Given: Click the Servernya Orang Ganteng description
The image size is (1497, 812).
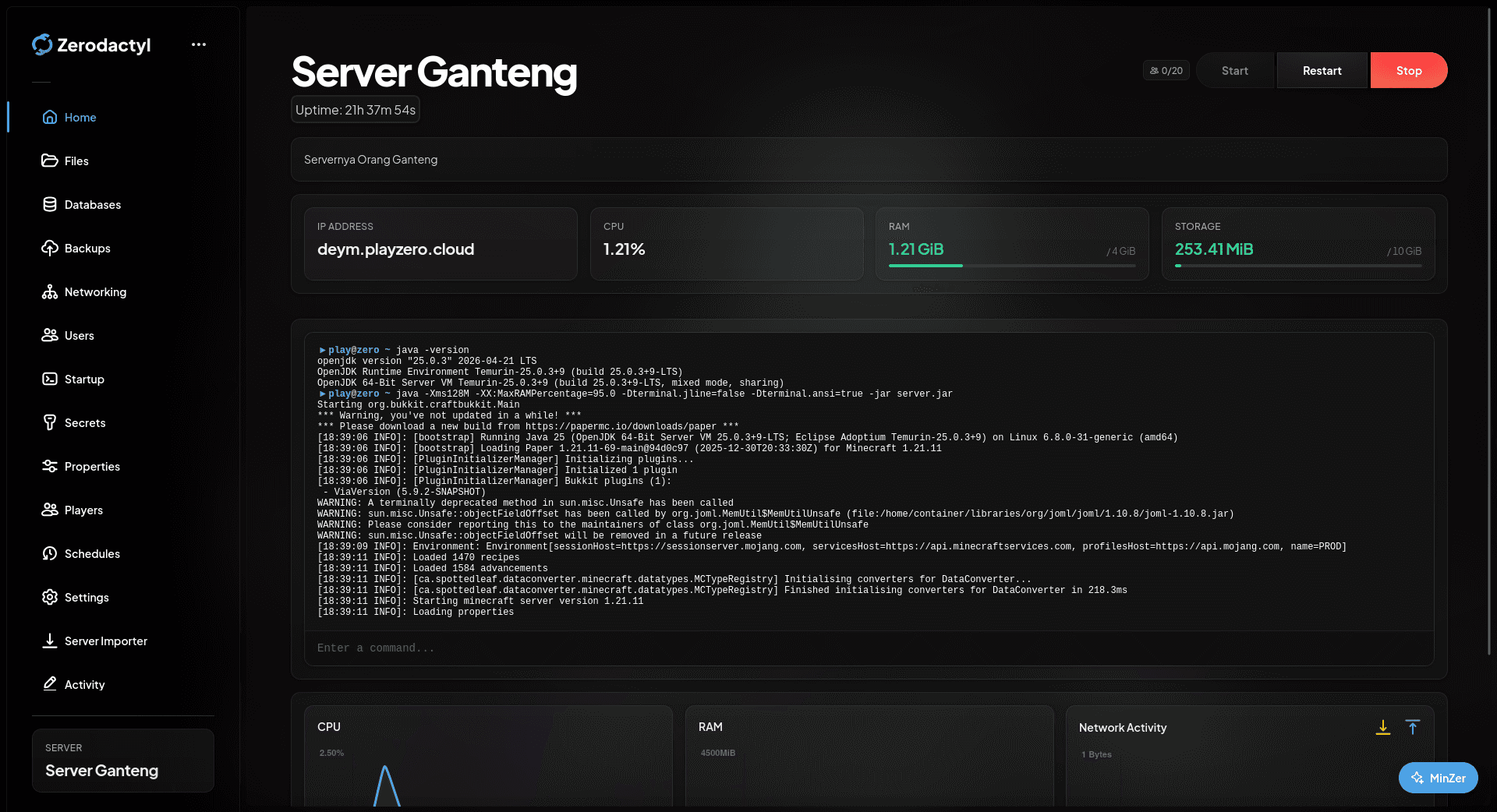Looking at the screenshot, I should pyautogui.click(x=370, y=160).
